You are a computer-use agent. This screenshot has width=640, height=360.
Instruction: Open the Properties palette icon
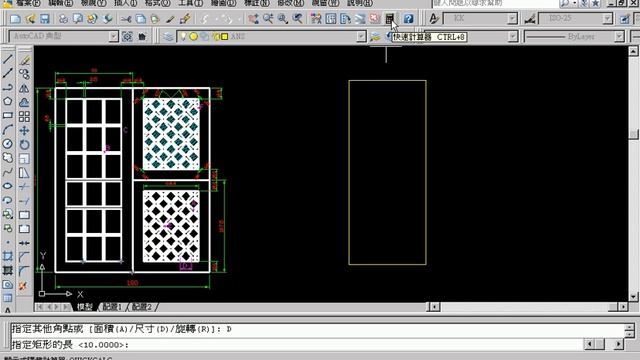[x=316, y=18]
